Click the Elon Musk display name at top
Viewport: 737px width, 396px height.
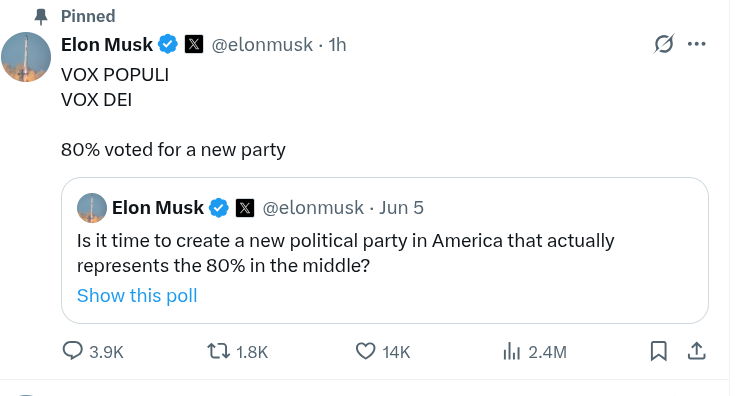pos(107,45)
